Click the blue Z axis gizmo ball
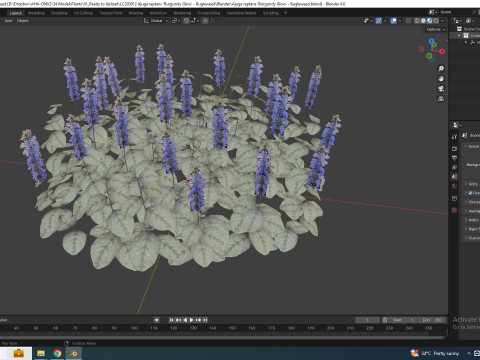This screenshot has width=480, height=360. coord(431,41)
